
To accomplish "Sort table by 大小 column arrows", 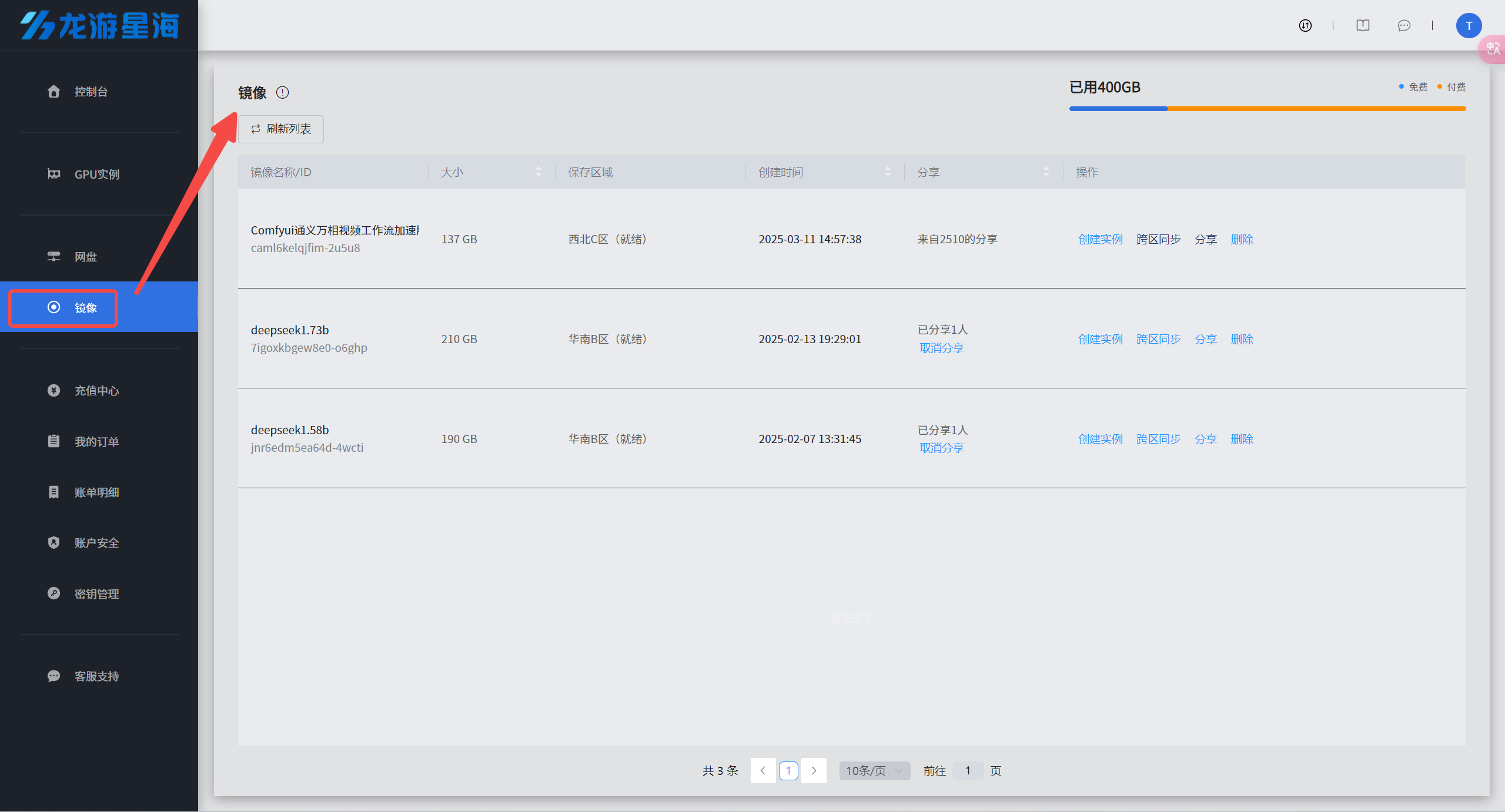I will (x=538, y=172).
